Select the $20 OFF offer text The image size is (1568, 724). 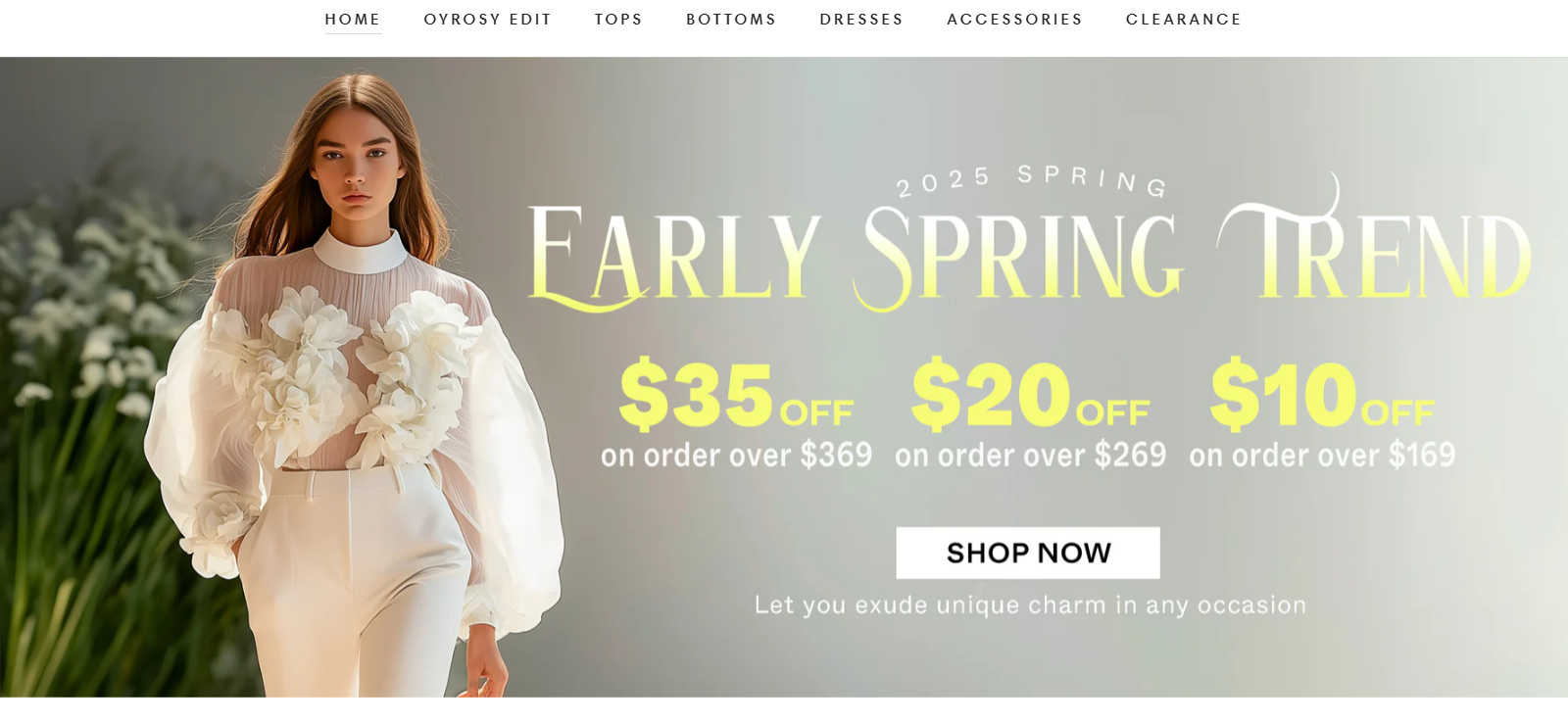tap(1030, 394)
